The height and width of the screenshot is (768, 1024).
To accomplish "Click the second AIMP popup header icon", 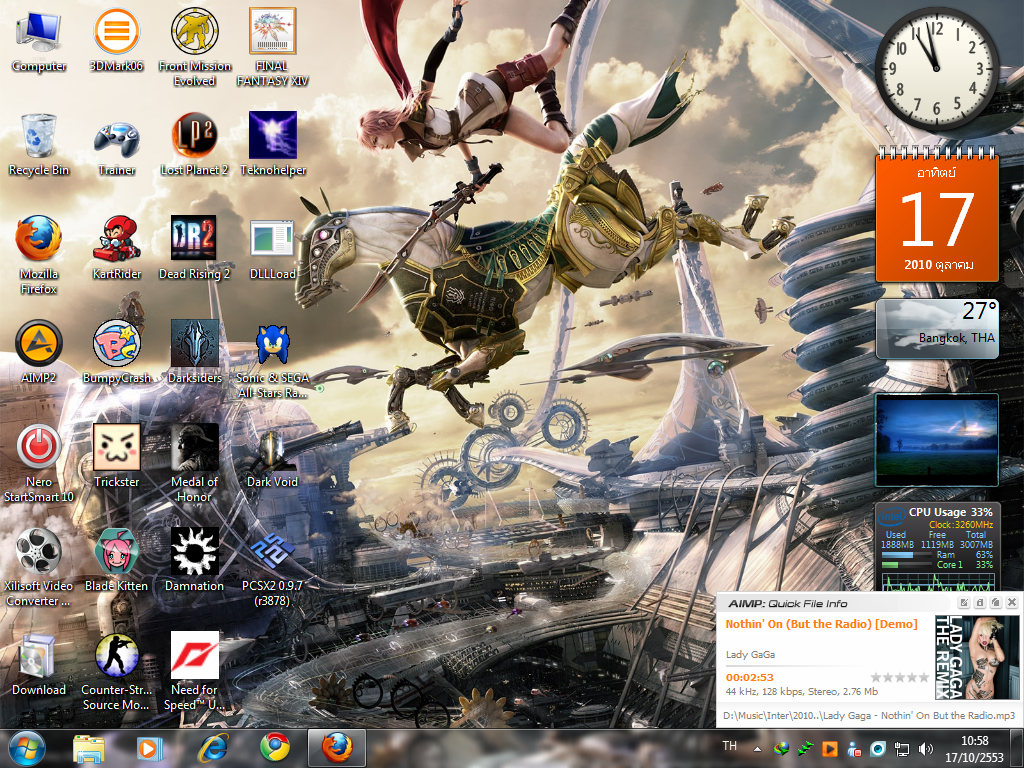I will point(980,603).
